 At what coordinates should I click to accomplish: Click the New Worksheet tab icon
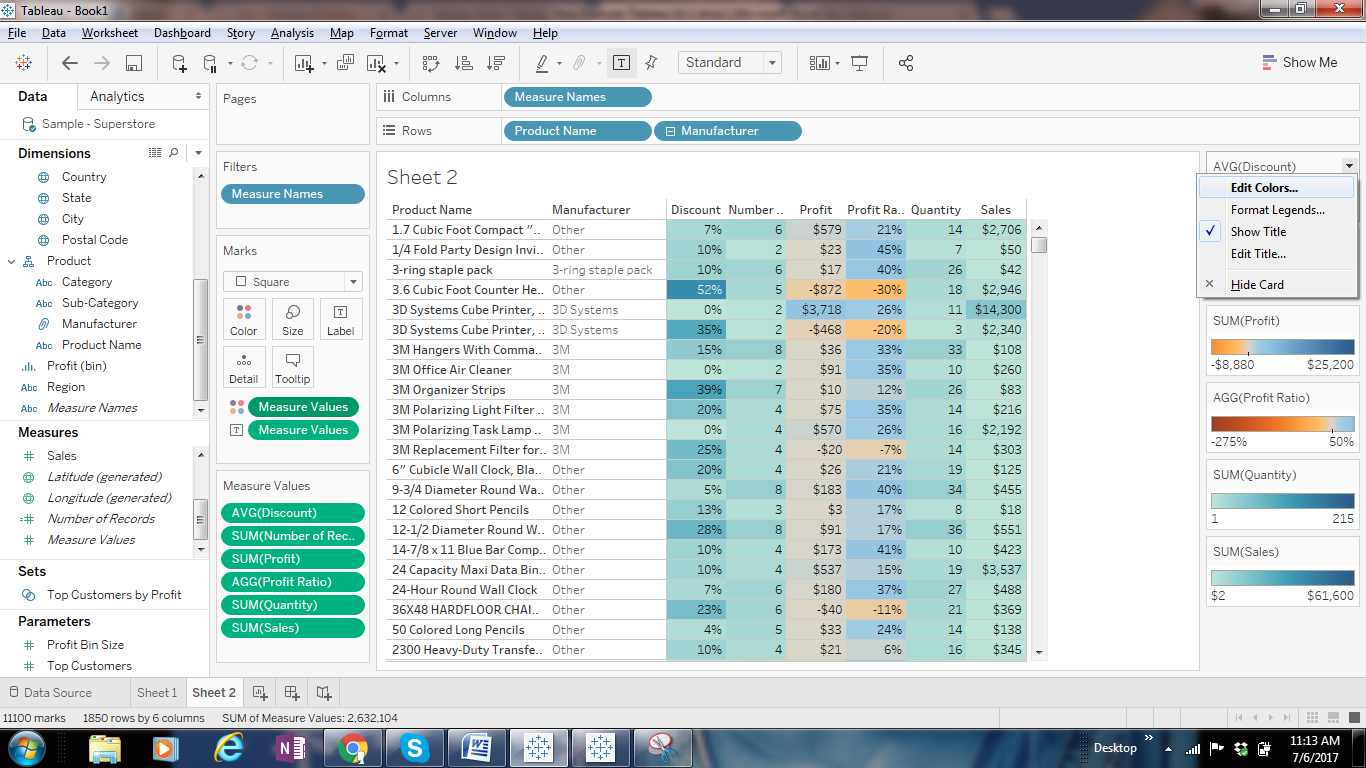[x=260, y=692]
